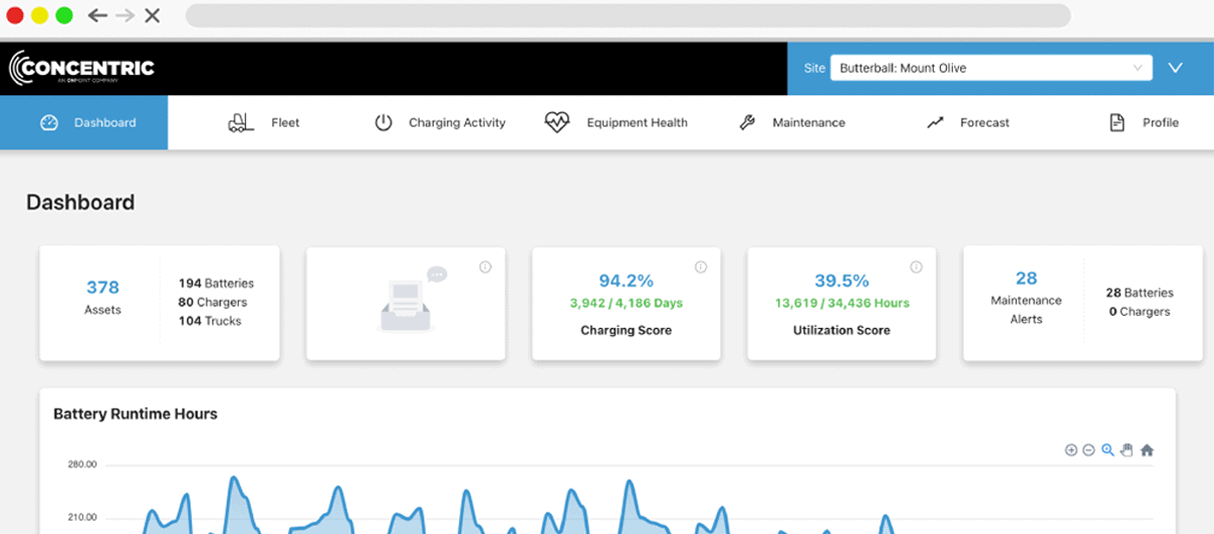Select the magnifier selection zoom tool

point(1108,450)
